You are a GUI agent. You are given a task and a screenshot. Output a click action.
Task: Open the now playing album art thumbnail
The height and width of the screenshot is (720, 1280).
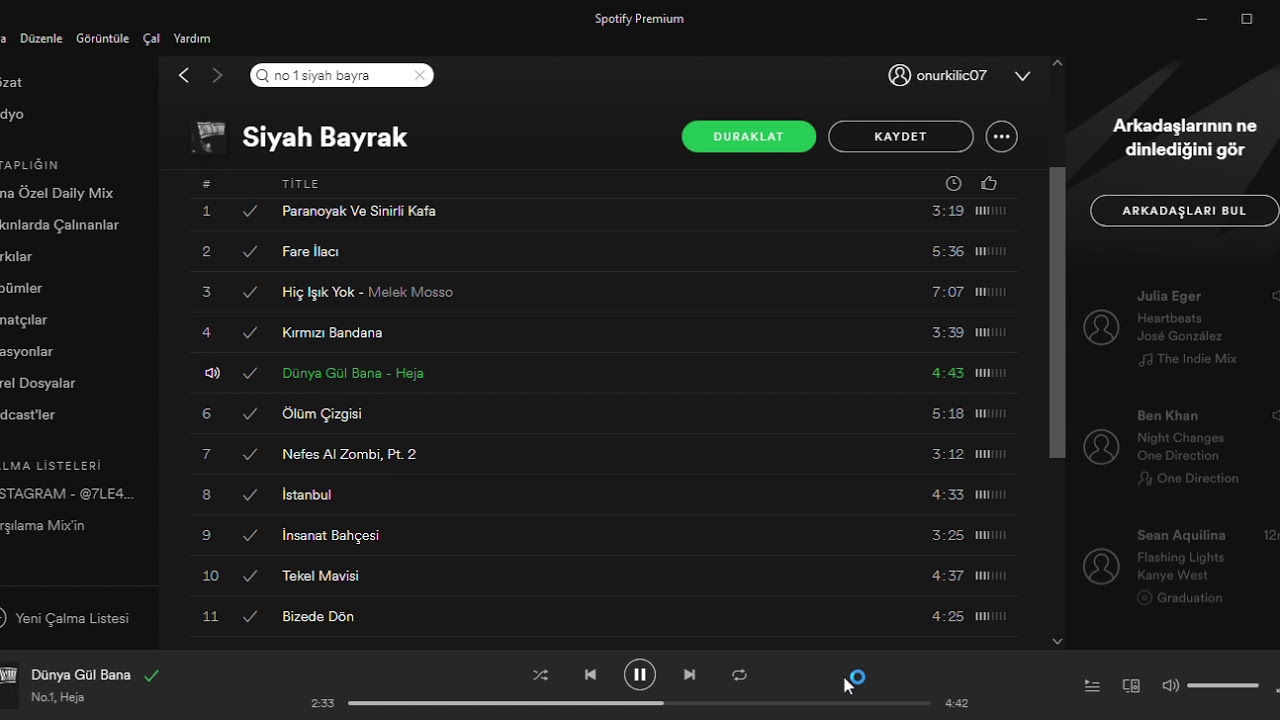pyautogui.click(x=8, y=687)
